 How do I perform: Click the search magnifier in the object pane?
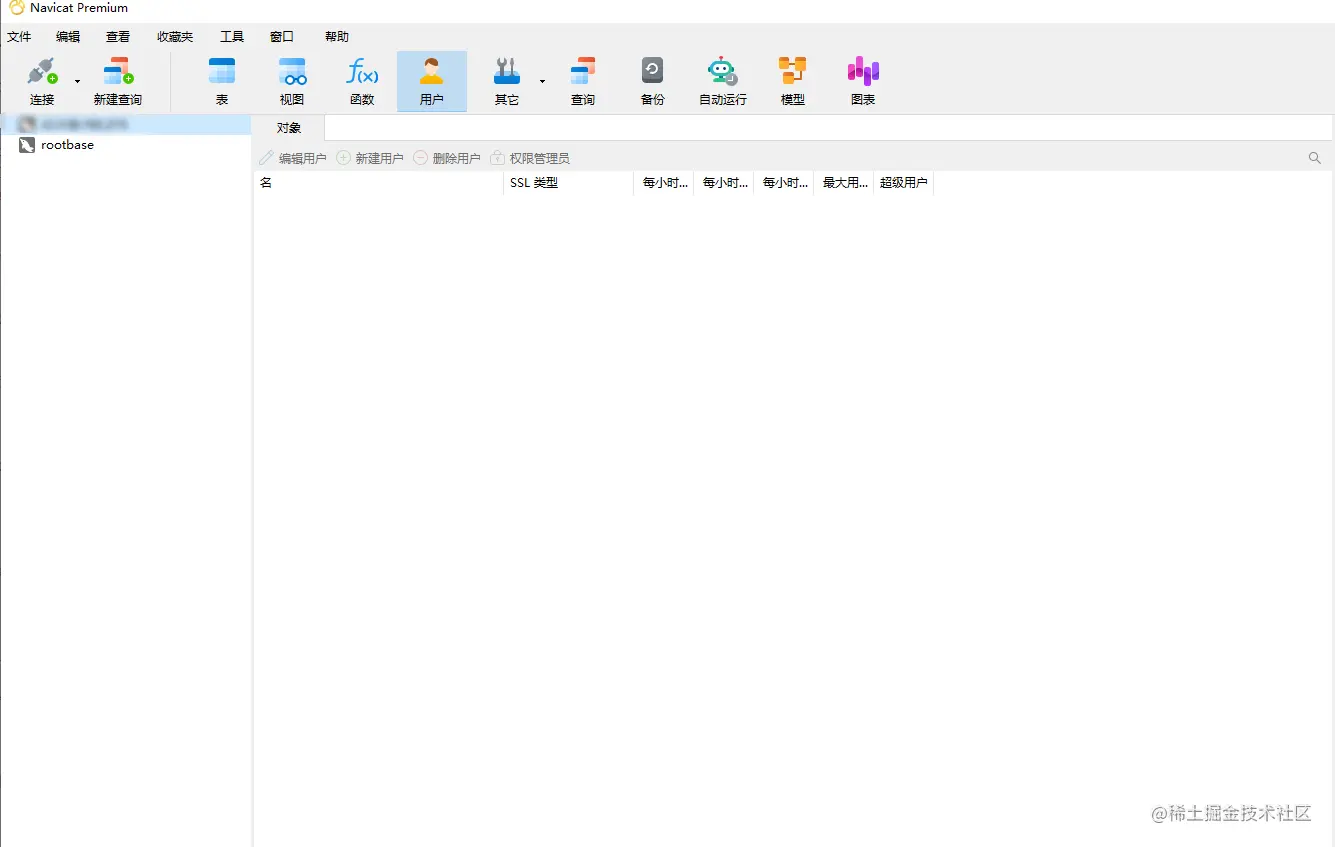pyautogui.click(x=1315, y=158)
